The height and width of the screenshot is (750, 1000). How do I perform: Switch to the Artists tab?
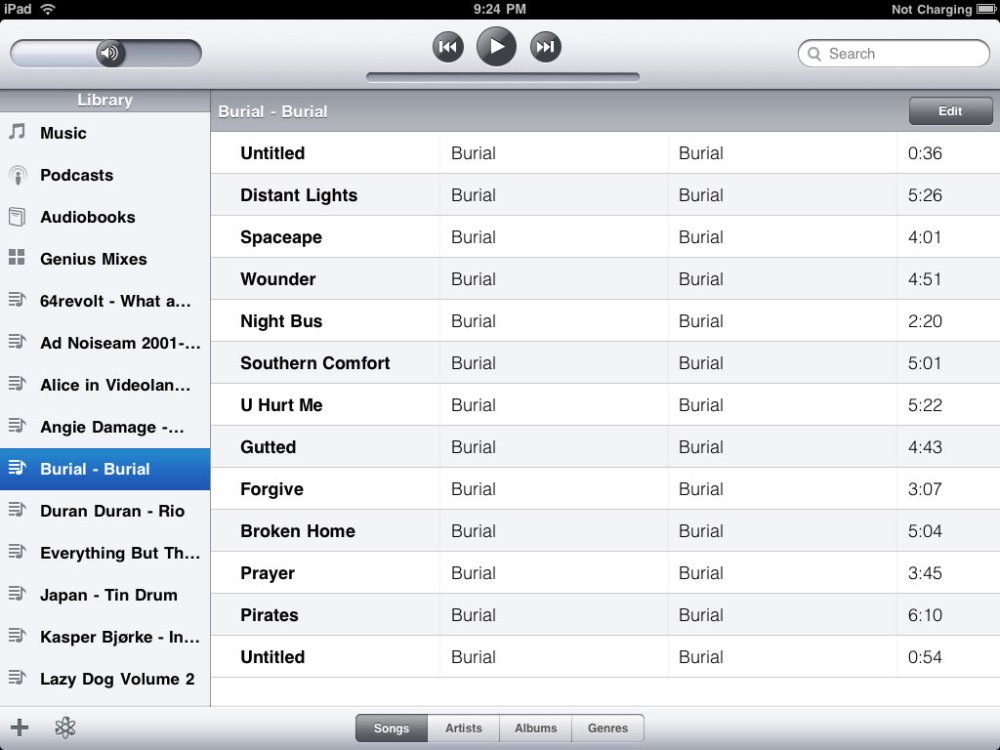click(x=464, y=728)
